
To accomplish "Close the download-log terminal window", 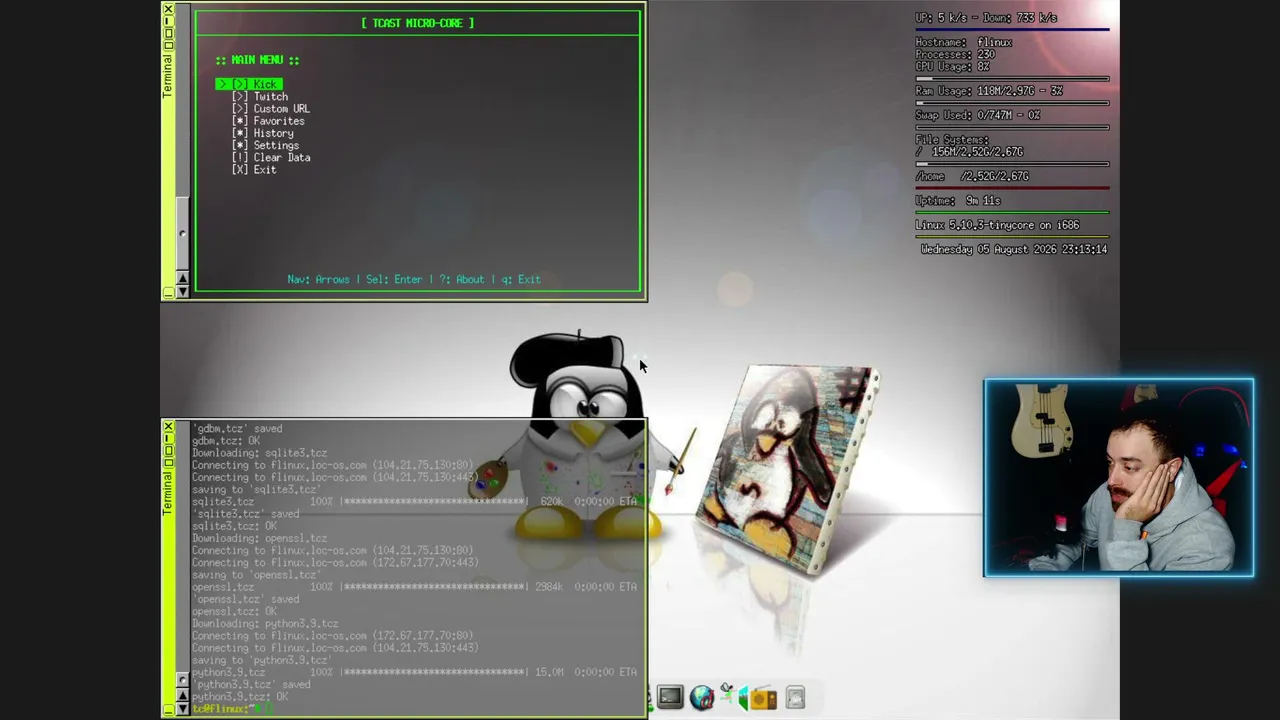I will point(168,428).
